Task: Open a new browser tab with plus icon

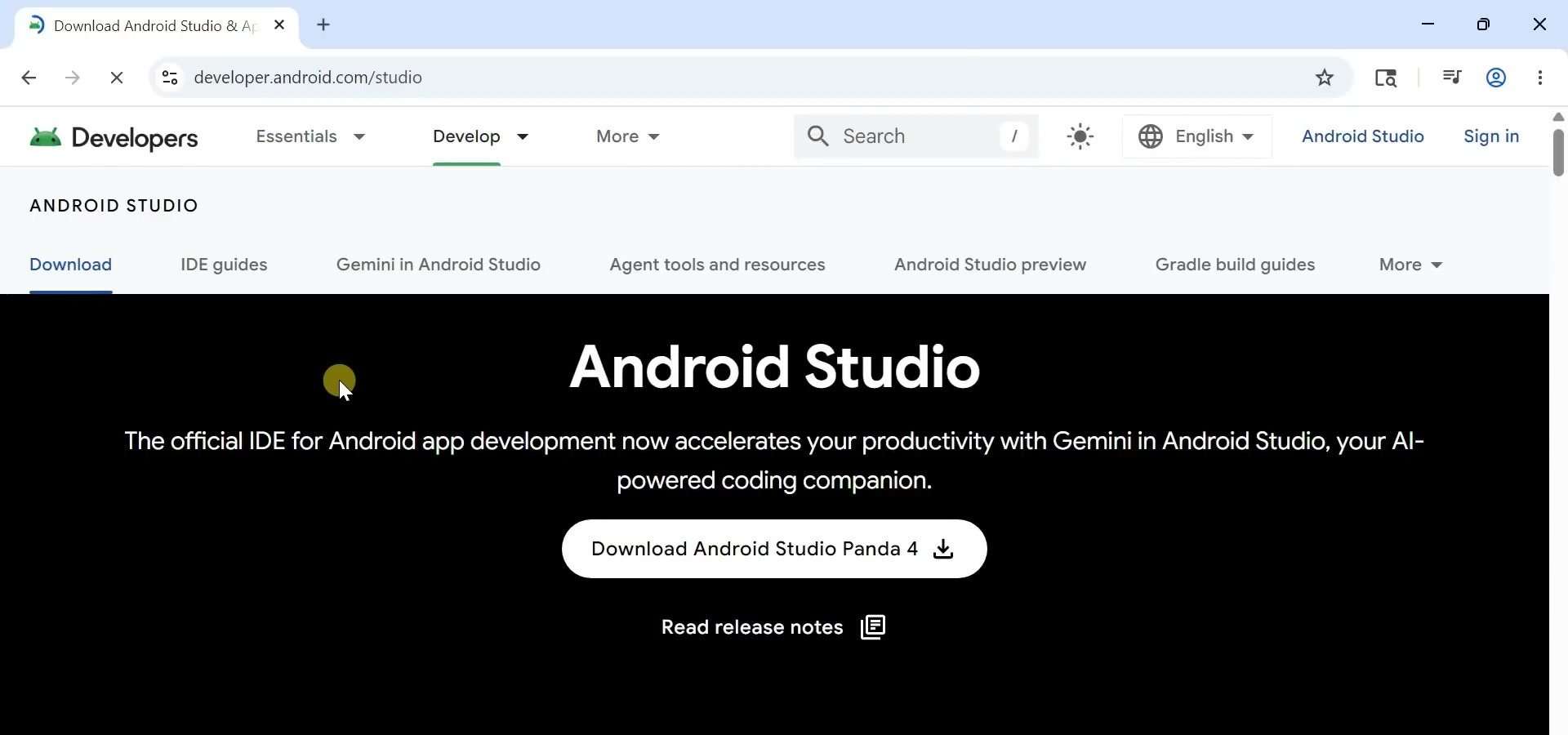Action: [324, 25]
